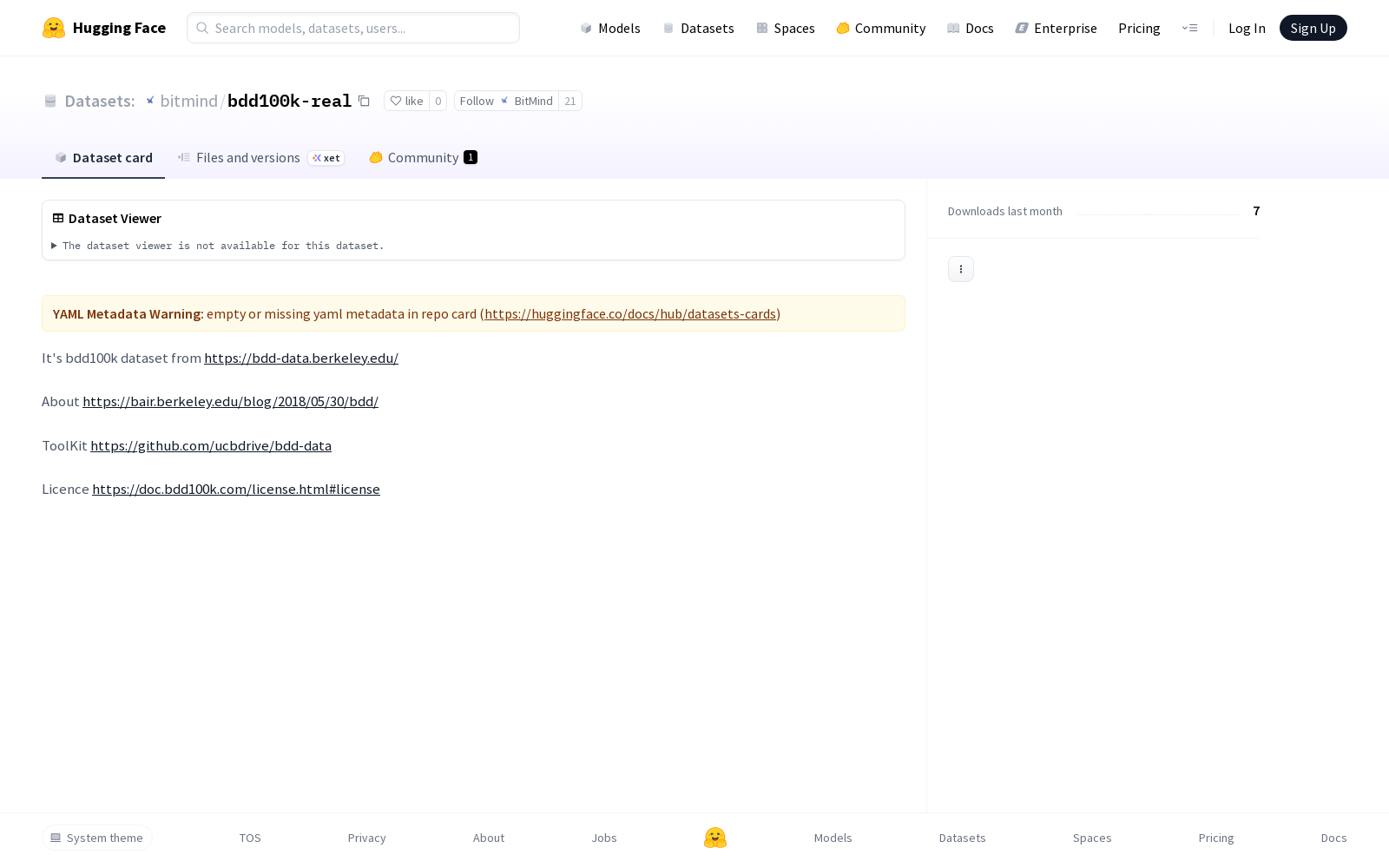This screenshot has height=868, width=1389.
Task: Click the Downloads last month value 7
Action: (x=1256, y=211)
